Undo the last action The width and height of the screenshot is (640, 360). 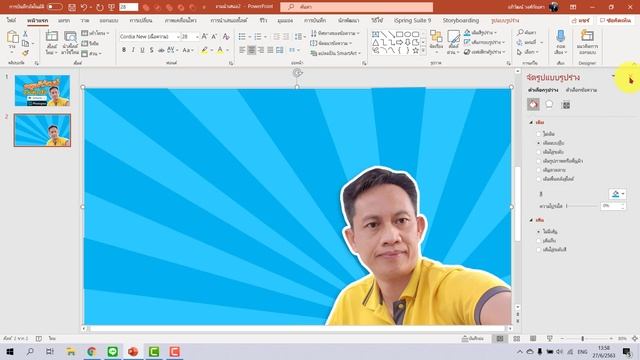(84, 7)
